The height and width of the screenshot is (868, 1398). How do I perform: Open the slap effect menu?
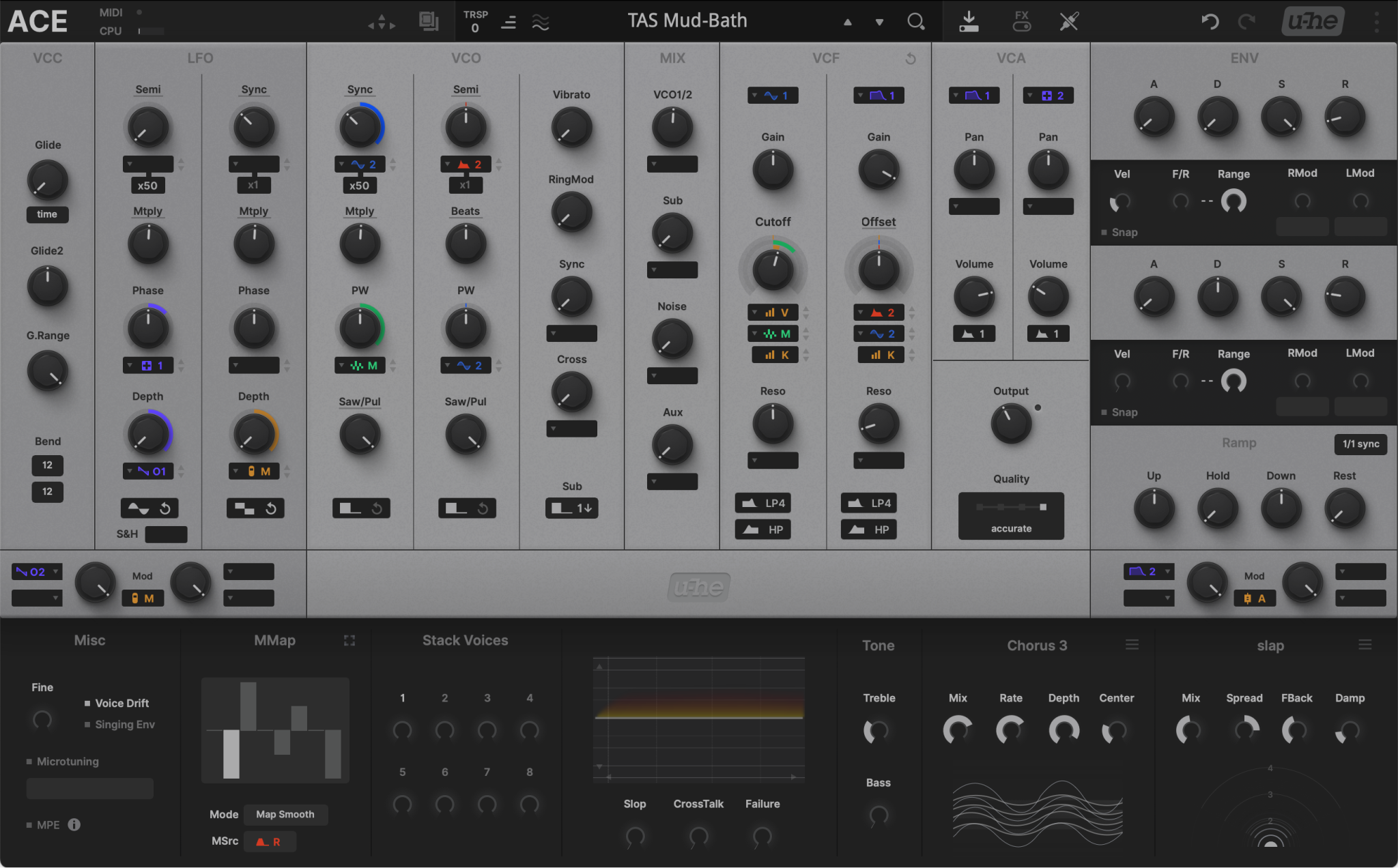click(1365, 645)
